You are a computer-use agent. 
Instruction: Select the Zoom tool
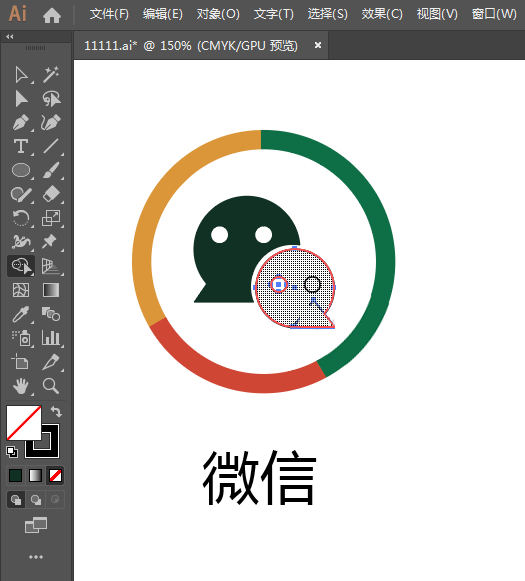coord(51,386)
